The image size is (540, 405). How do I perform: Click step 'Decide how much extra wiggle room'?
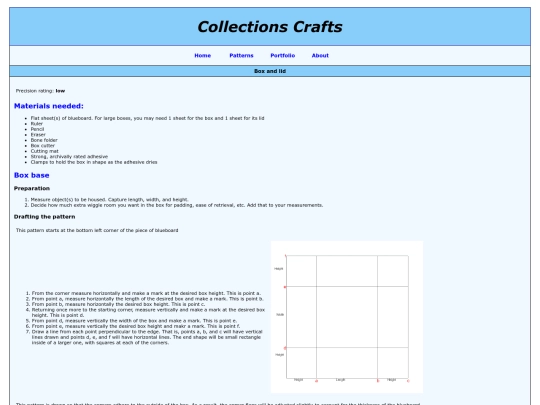(x=177, y=205)
